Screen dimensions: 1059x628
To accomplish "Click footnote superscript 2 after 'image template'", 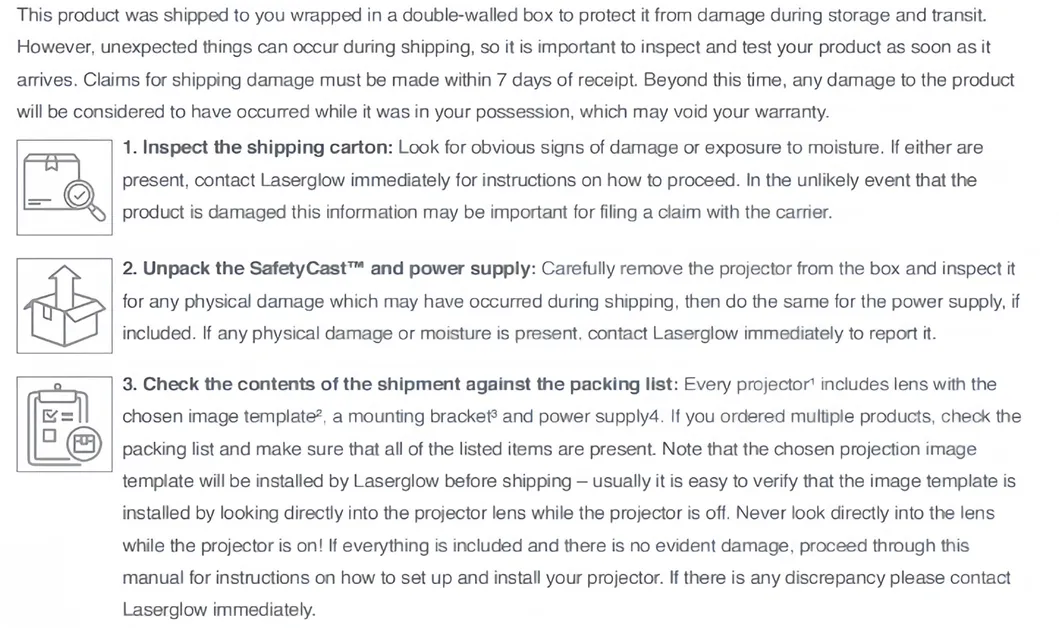I will 319,413.
